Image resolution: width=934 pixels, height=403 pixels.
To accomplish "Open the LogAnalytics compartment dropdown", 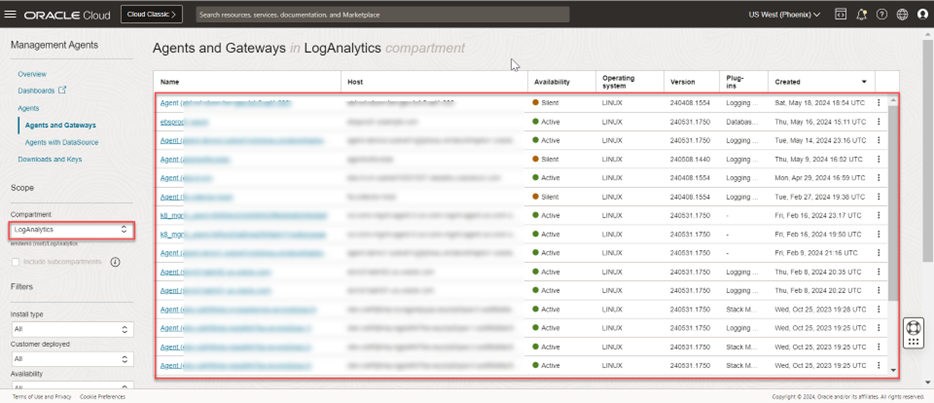I will [x=72, y=229].
